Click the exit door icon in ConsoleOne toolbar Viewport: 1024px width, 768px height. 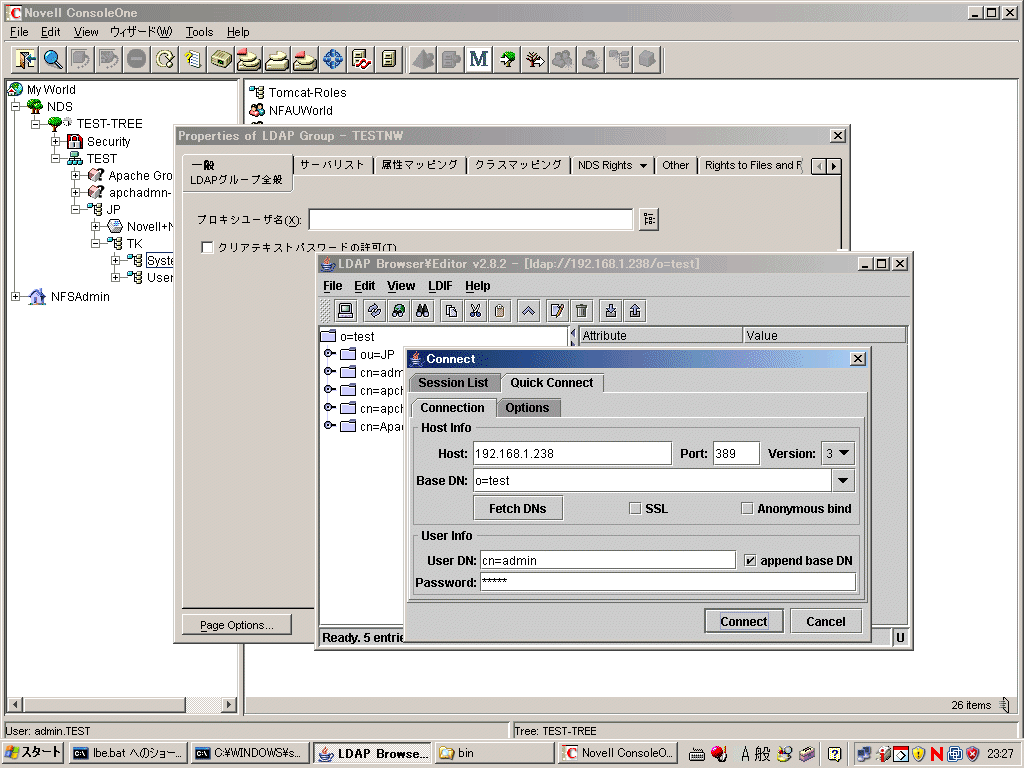click(x=25, y=59)
